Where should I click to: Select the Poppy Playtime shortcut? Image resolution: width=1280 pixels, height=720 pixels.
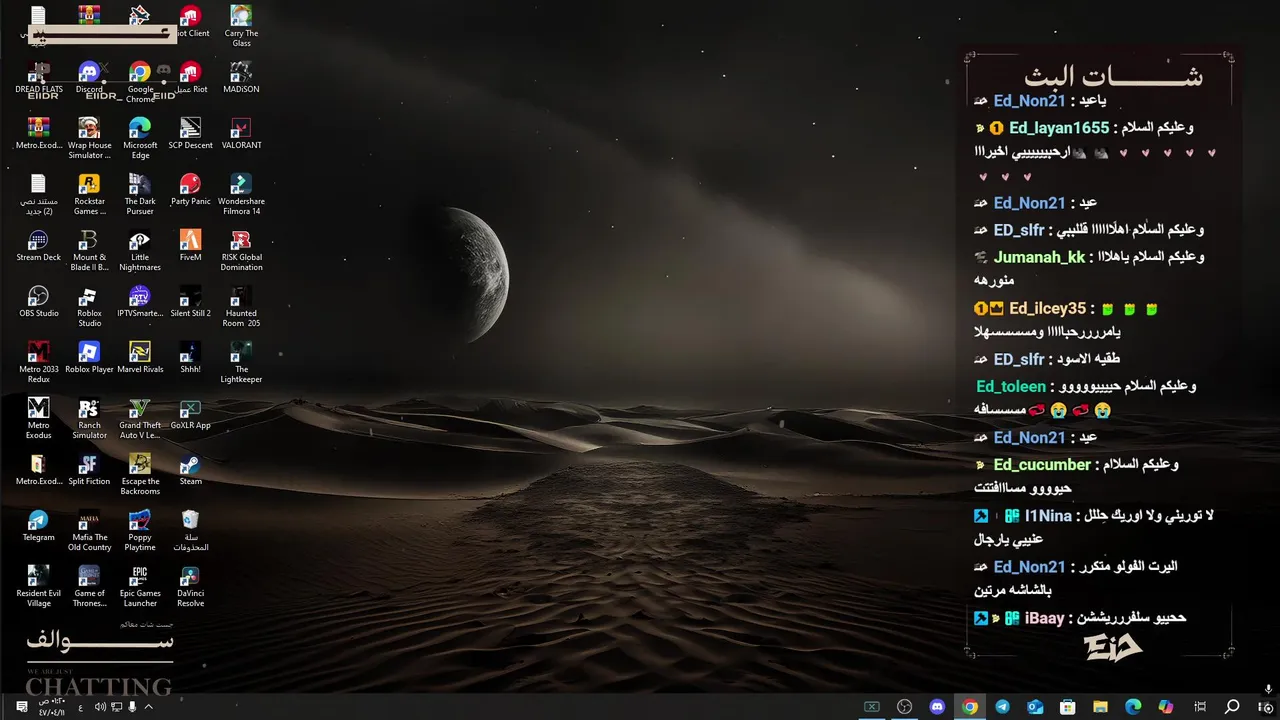(x=140, y=530)
